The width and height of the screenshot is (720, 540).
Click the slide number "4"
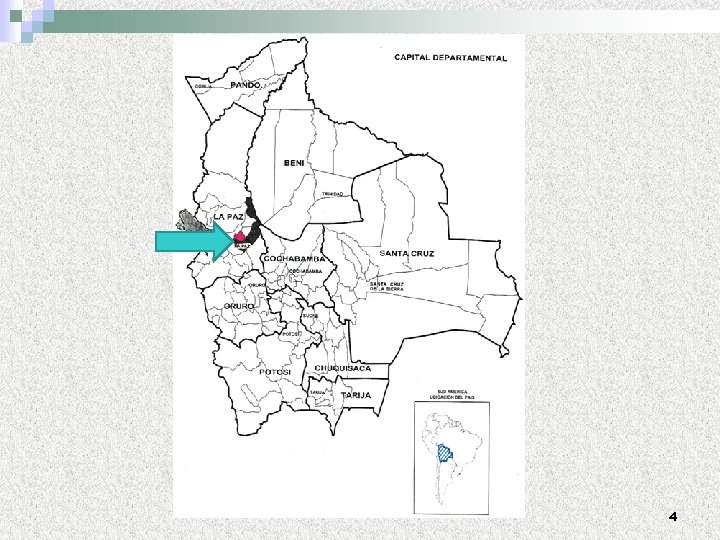pyautogui.click(x=673, y=517)
